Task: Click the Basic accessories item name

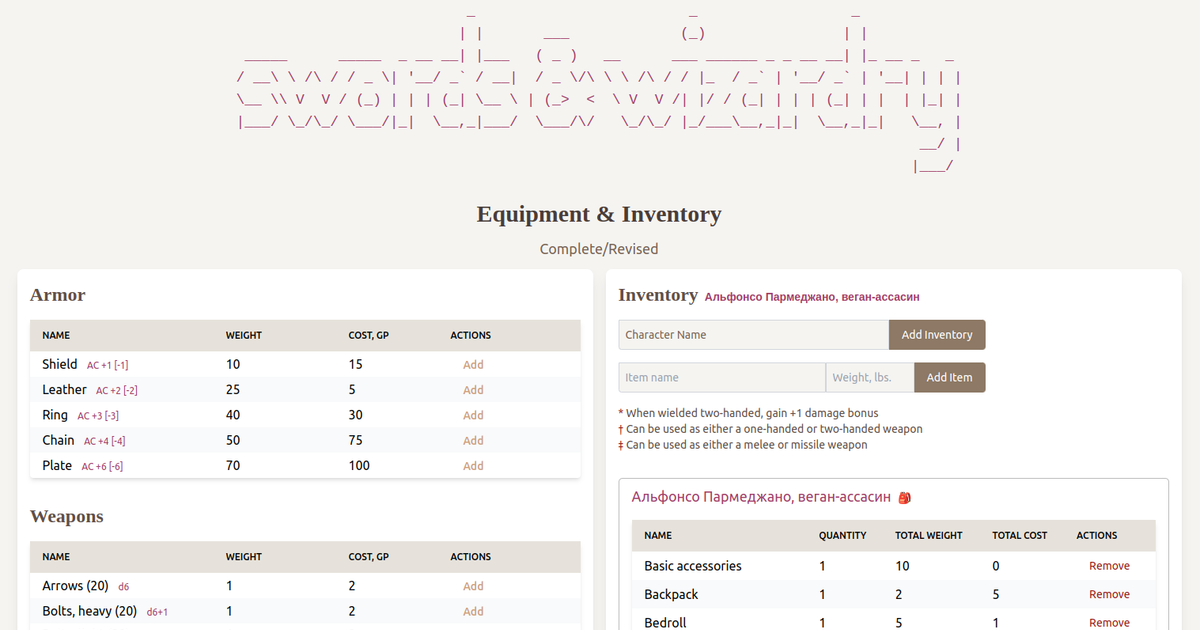Action: click(693, 566)
